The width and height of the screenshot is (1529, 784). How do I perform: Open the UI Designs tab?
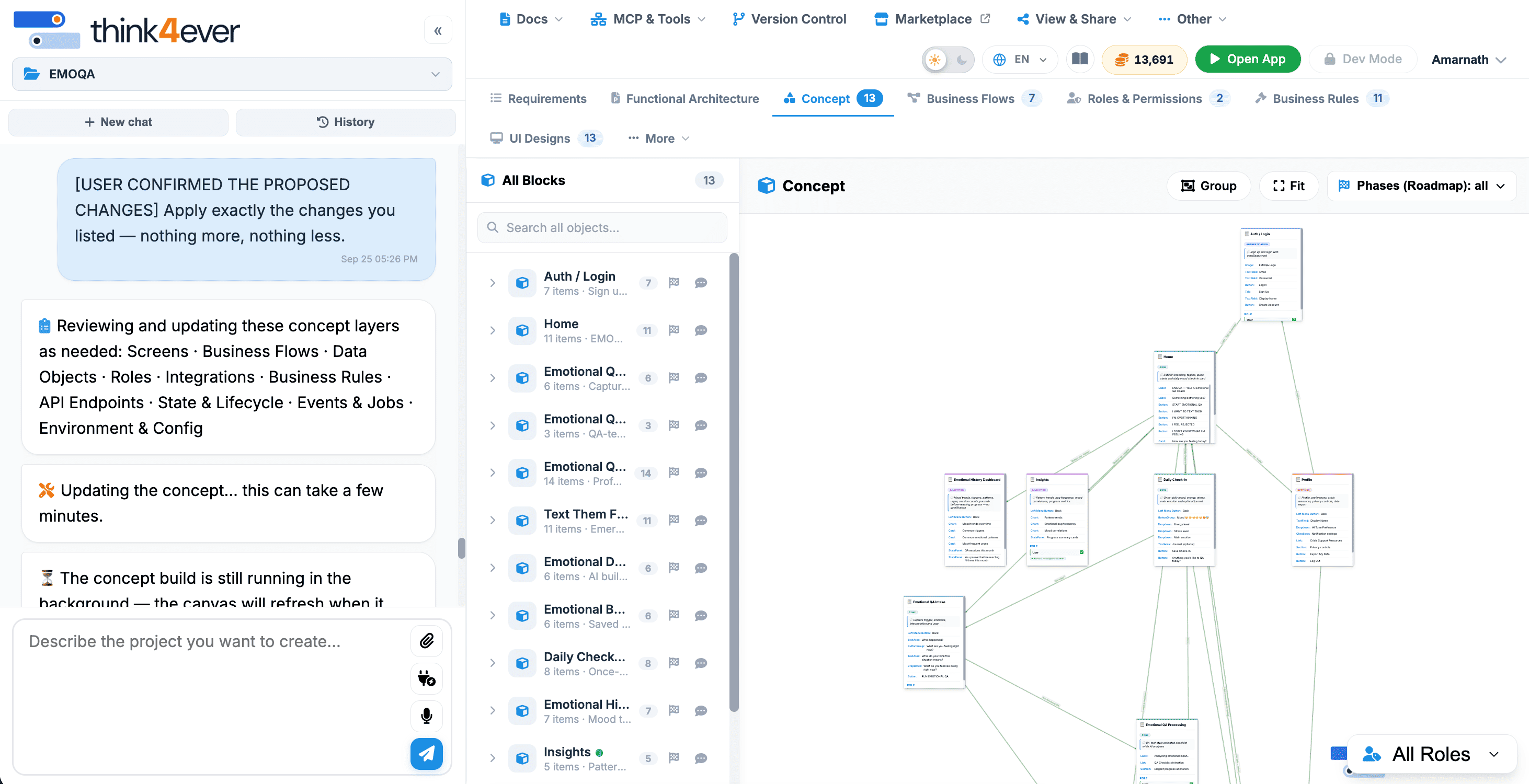[546, 139]
